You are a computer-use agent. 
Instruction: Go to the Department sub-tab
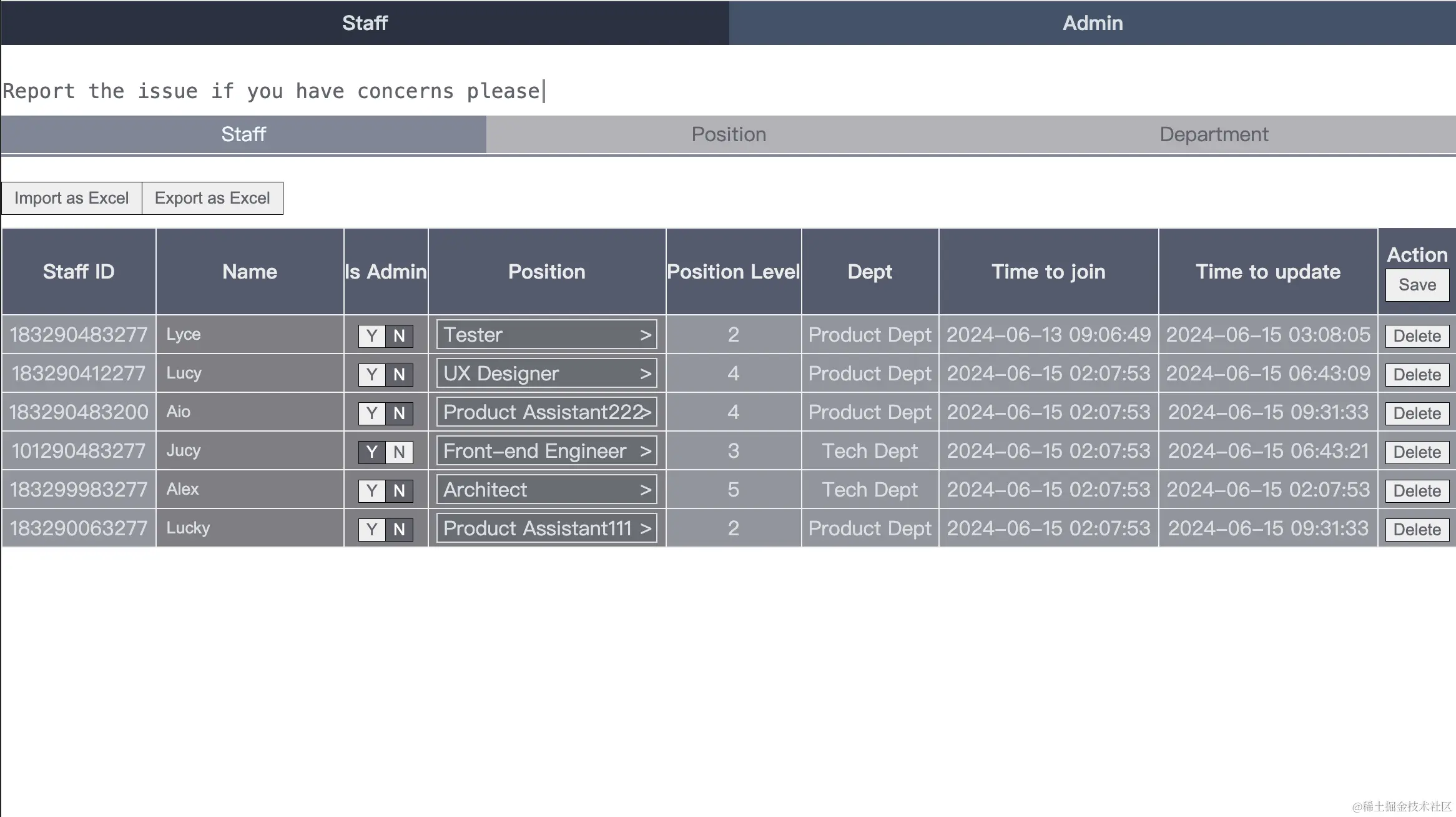(1213, 134)
